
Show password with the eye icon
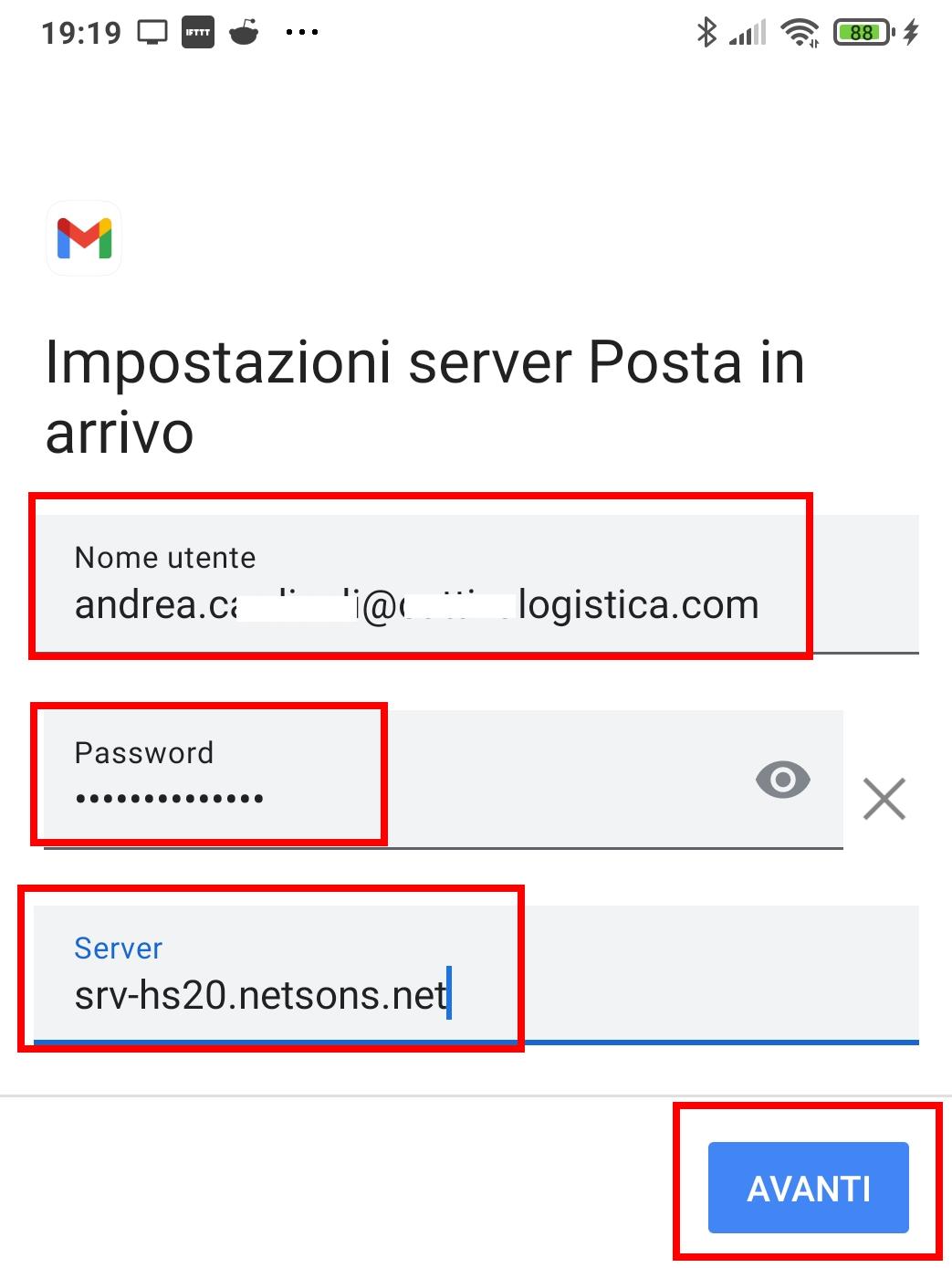pos(782,780)
